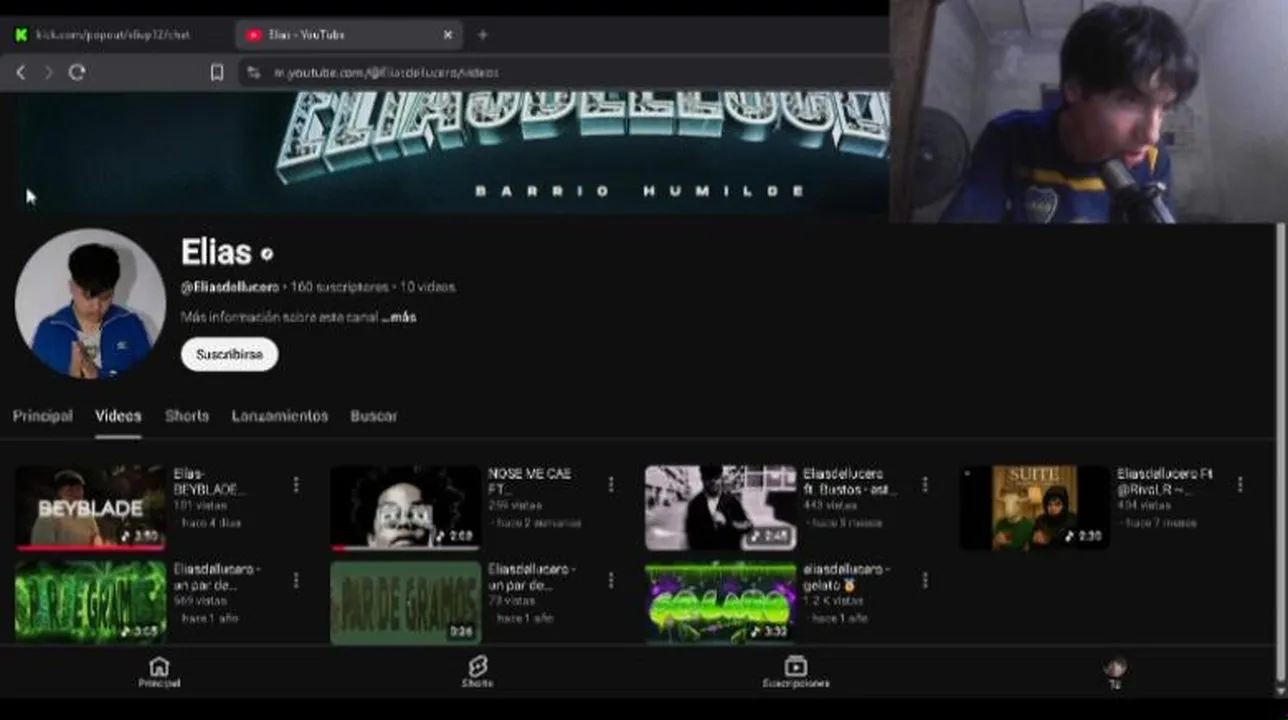The height and width of the screenshot is (720, 1288).
Task: Click the '160 suscriptores' text
Action: 339,287
